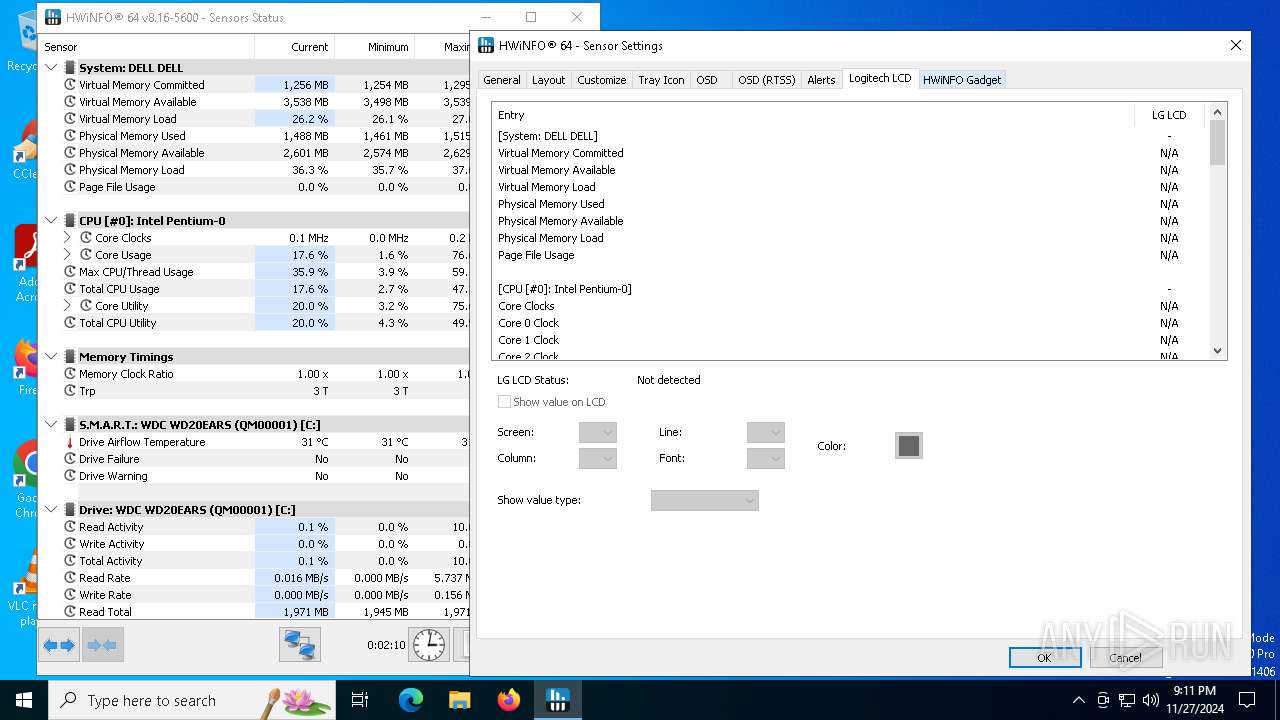Open the Column dropdown
The height and width of the screenshot is (720, 1280).
pyautogui.click(x=597, y=458)
